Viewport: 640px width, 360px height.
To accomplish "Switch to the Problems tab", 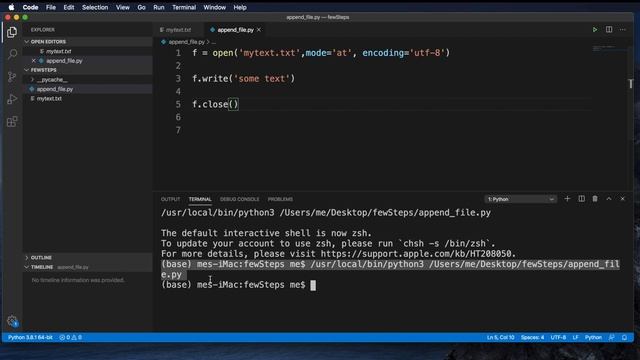I will (280, 199).
